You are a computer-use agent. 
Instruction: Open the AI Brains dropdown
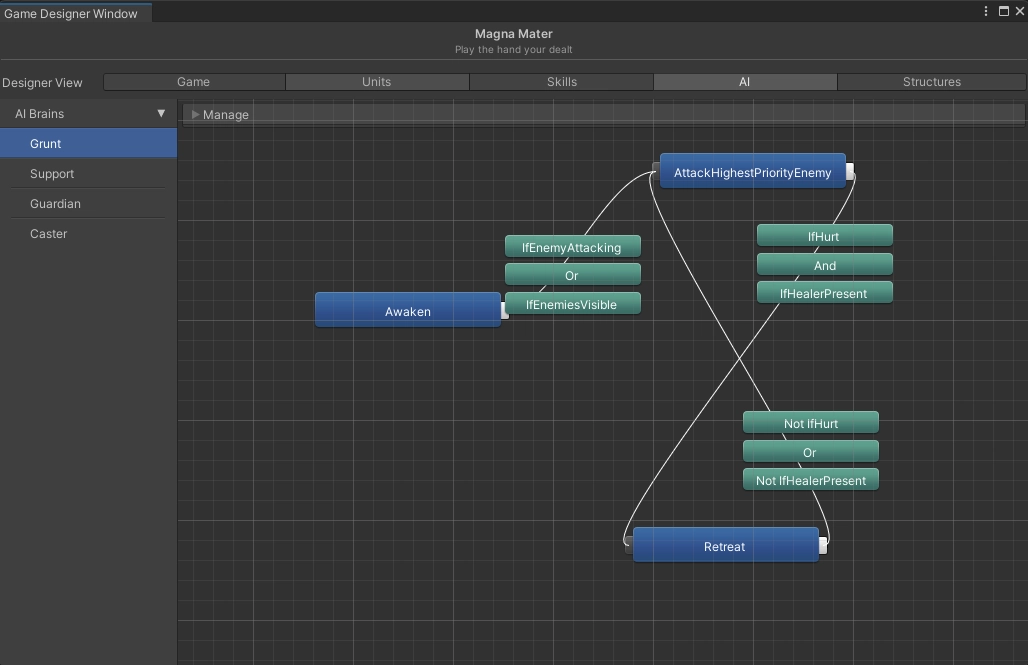click(x=161, y=114)
